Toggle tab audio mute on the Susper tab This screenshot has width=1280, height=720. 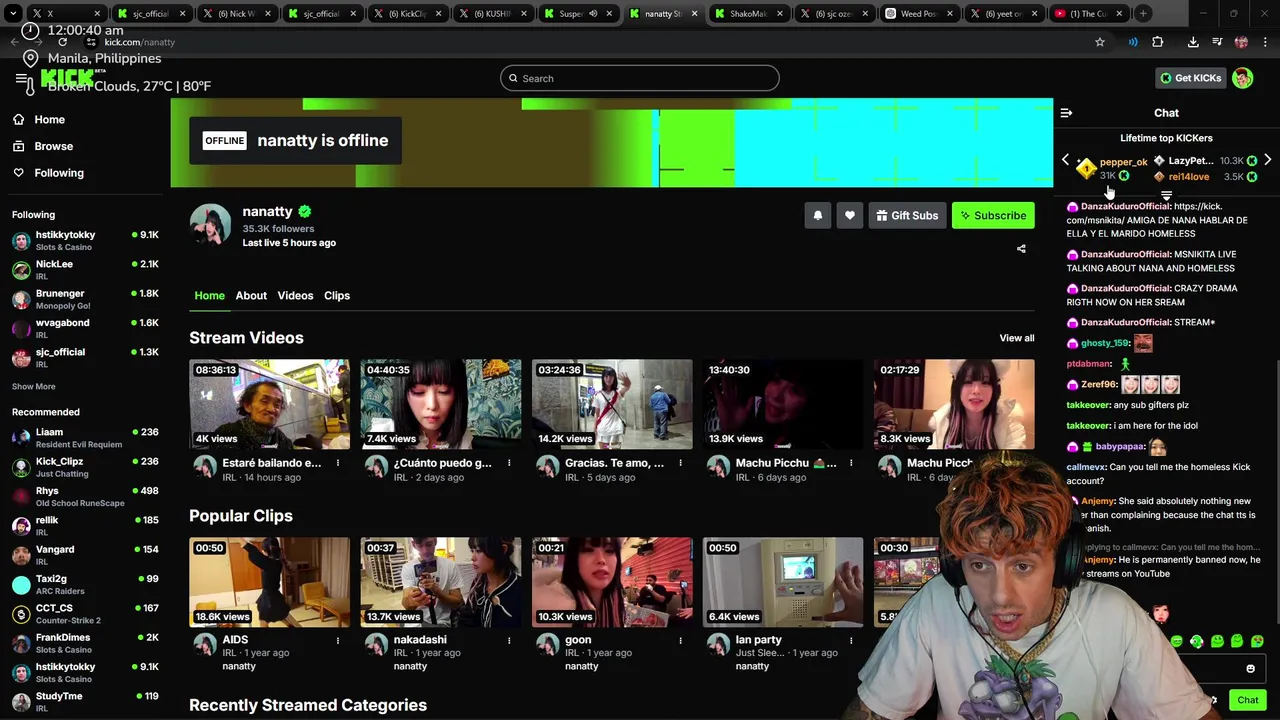pyautogui.click(x=593, y=14)
